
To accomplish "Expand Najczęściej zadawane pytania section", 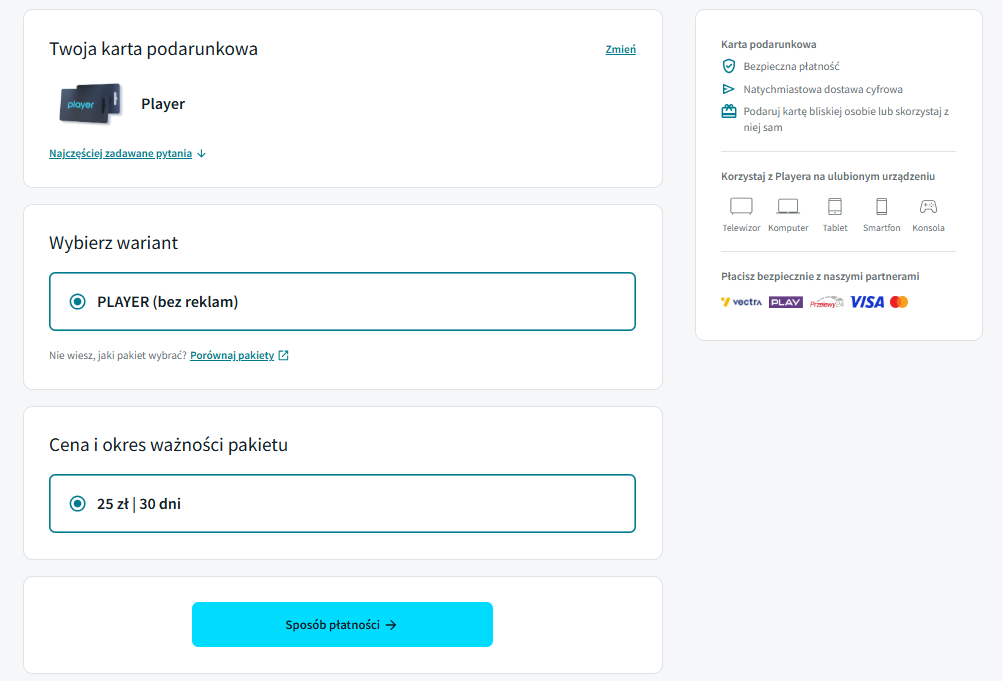I will coord(120,153).
